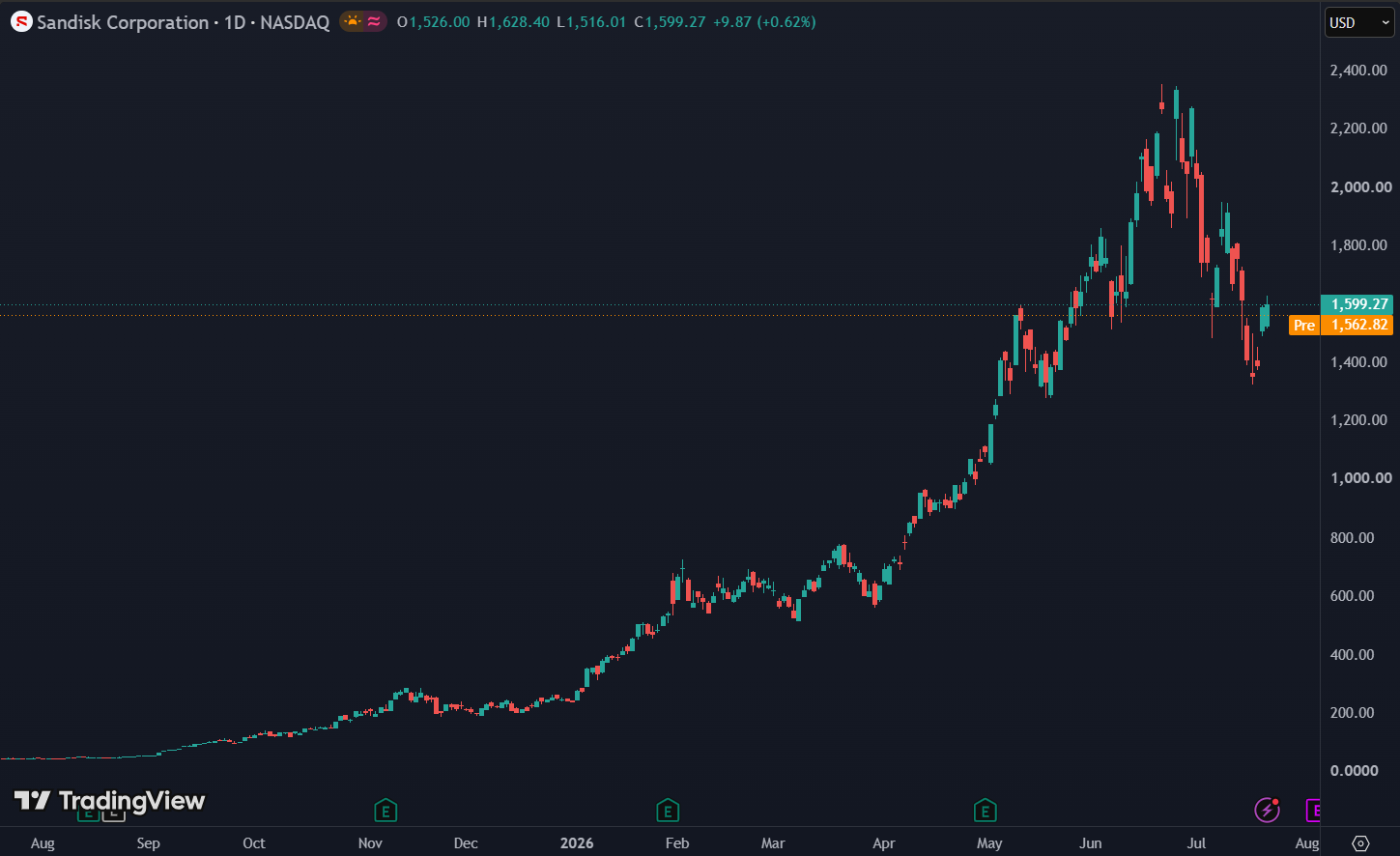Screen dimensions: 1400x856
Task: Open chart settings with the gear icon
Action: tap(1360, 843)
